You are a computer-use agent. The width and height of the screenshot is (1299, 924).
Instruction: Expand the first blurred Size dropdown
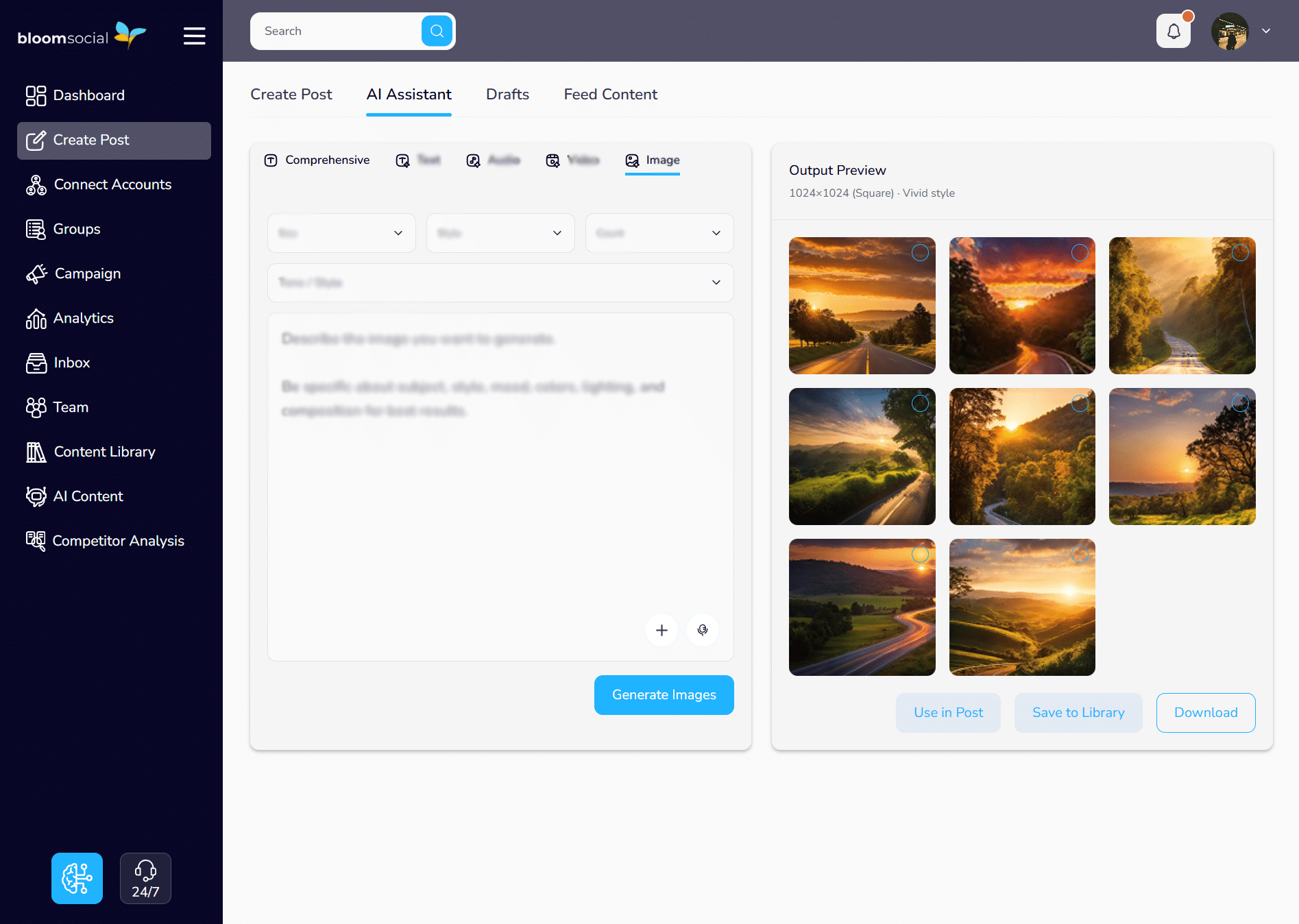[341, 233]
